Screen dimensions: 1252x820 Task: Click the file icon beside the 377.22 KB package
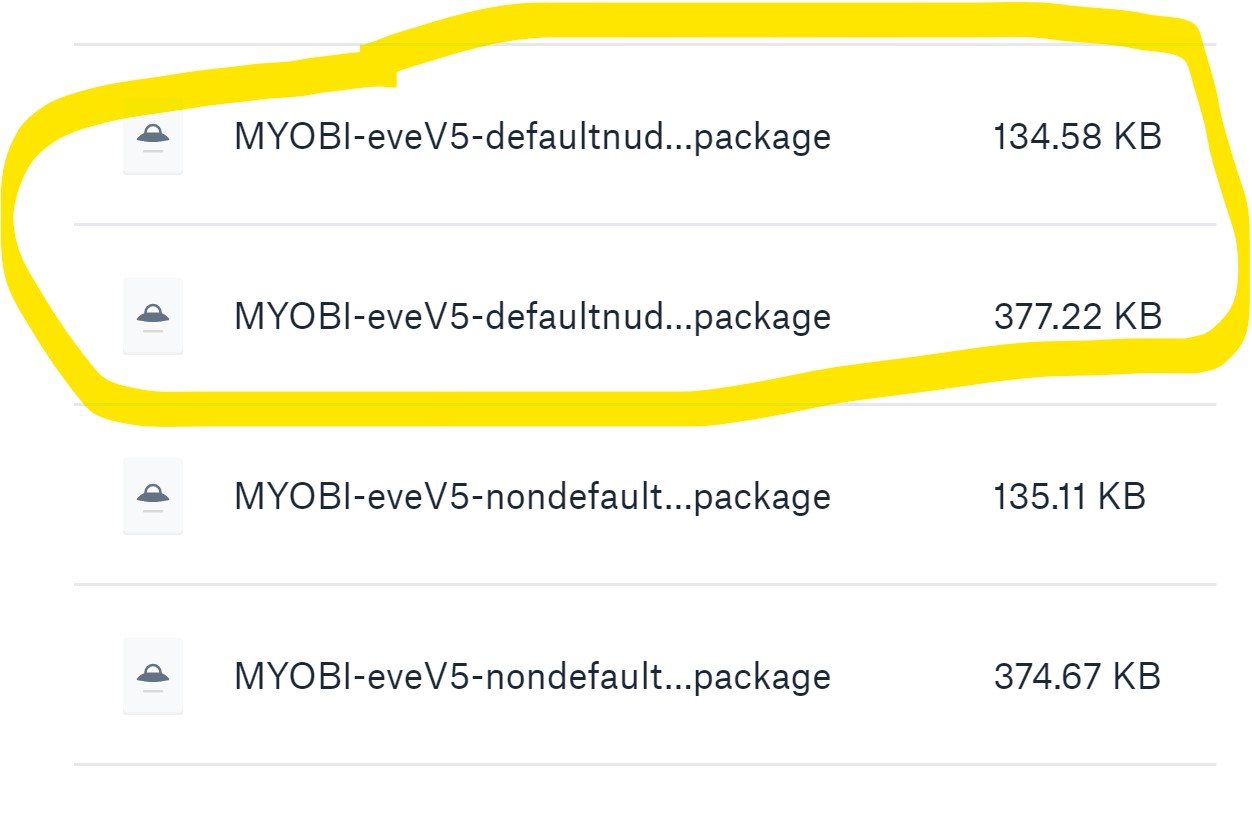click(x=153, y=317)
